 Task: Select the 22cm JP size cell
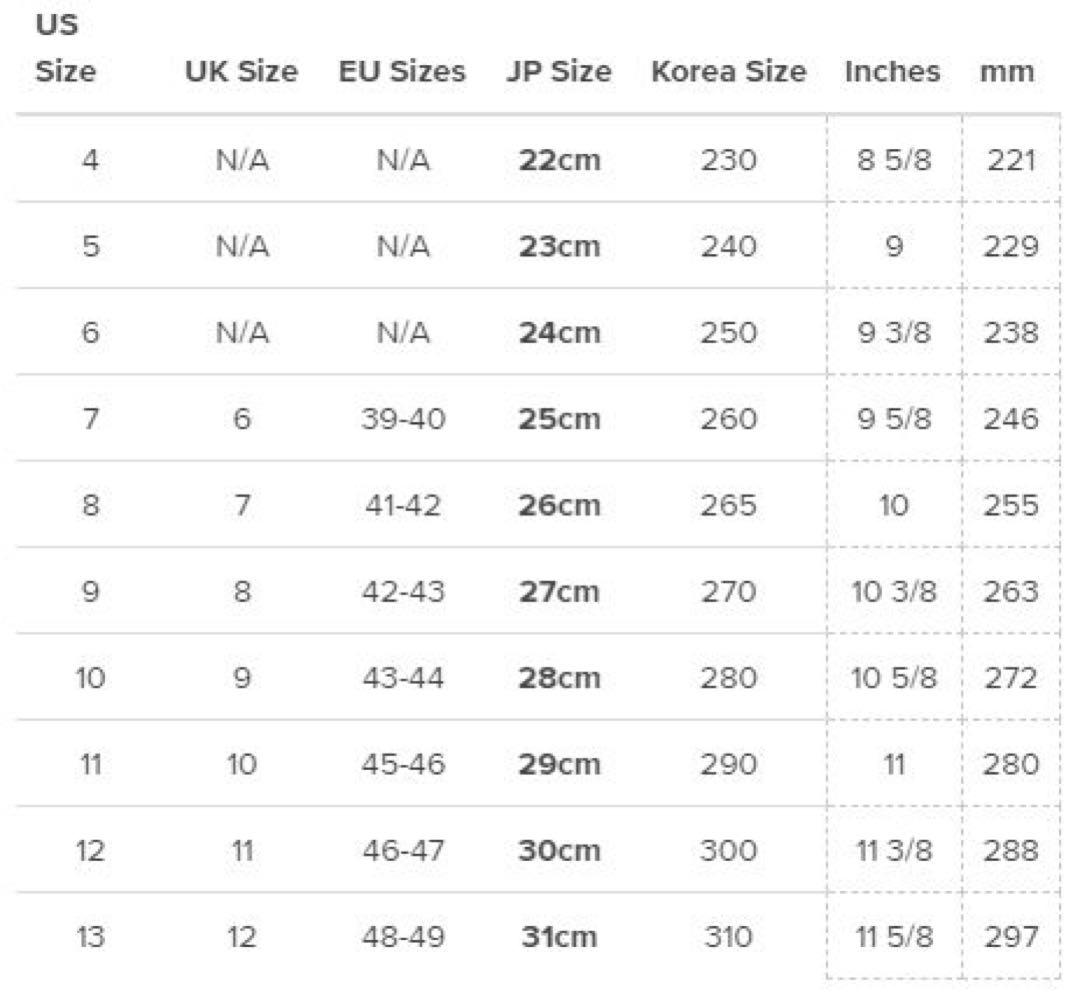click(x=560, y=160)
